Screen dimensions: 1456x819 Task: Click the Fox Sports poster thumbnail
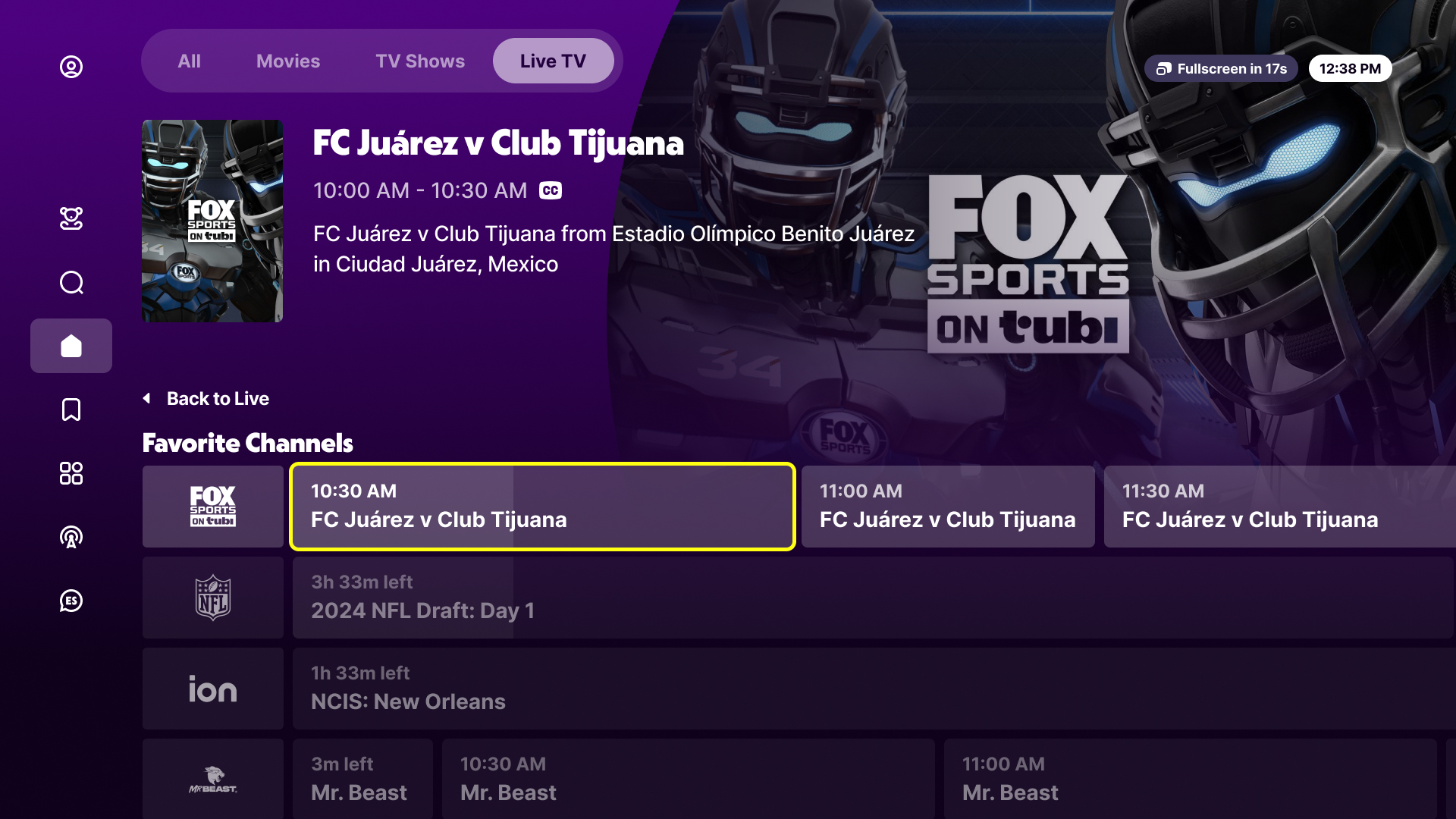tap(212, 221)
